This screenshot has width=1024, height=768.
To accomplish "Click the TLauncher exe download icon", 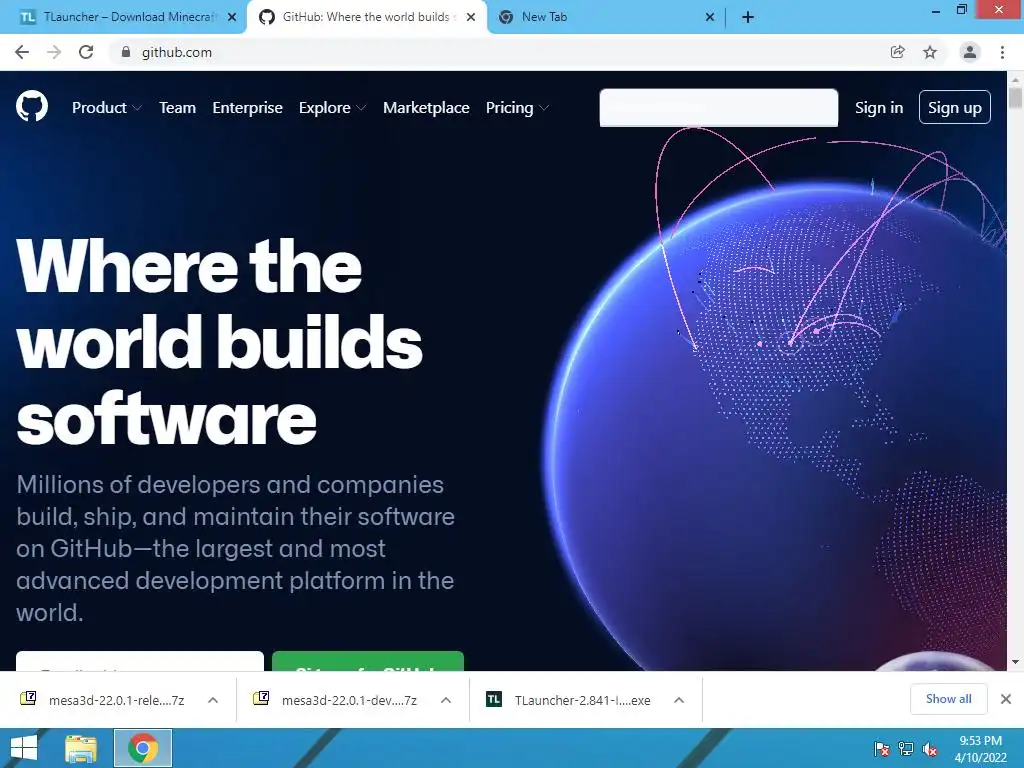I will click(x=494, y=699).
